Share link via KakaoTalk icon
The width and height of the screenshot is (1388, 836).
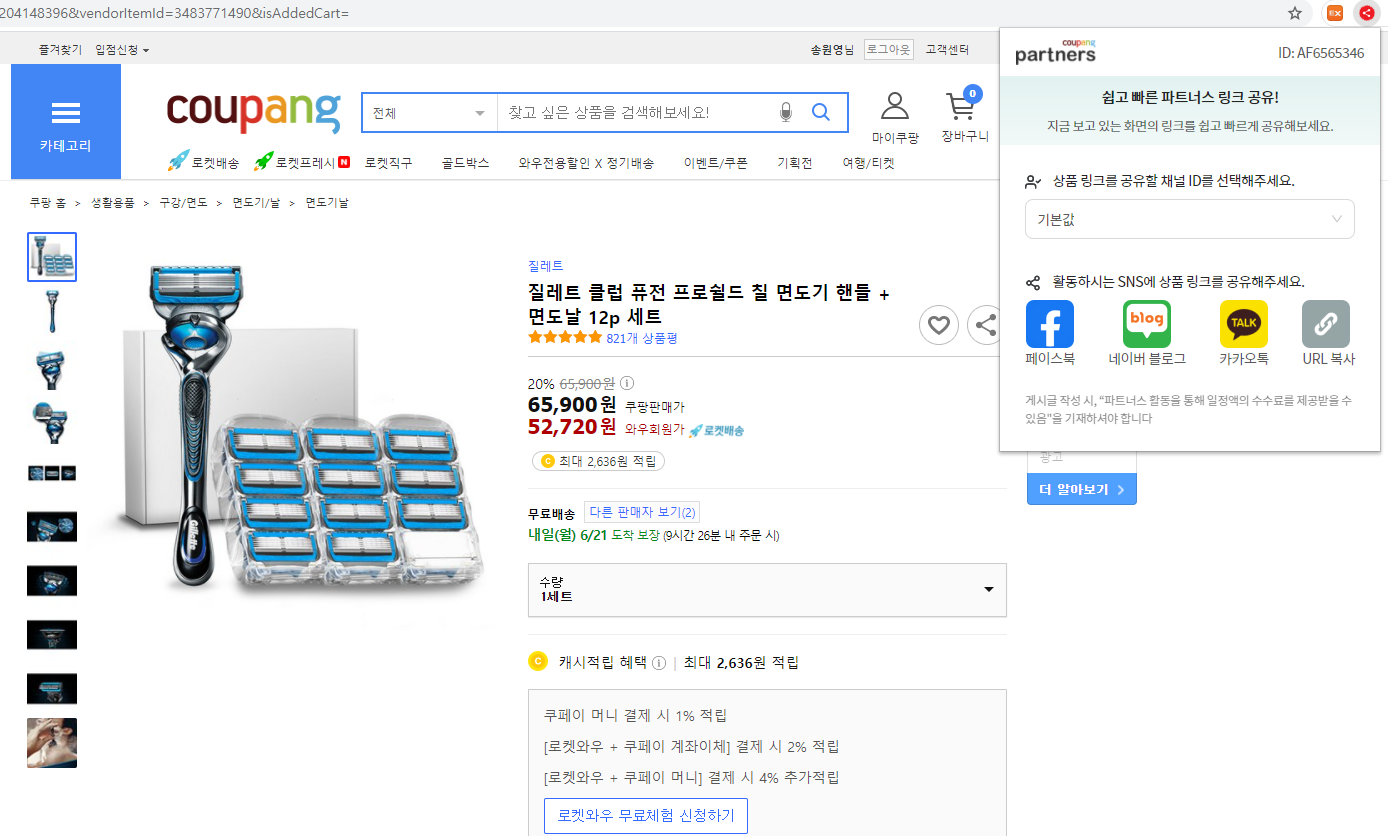click(1244, 324)
